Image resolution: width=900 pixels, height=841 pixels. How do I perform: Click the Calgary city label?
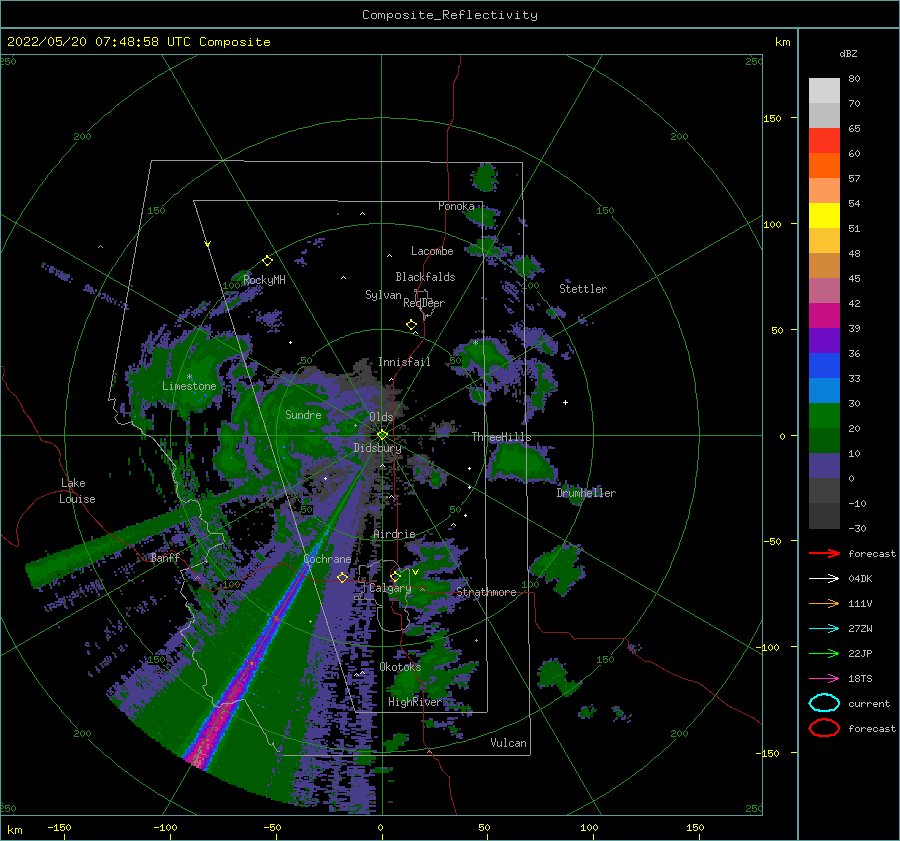click(390, 588)
